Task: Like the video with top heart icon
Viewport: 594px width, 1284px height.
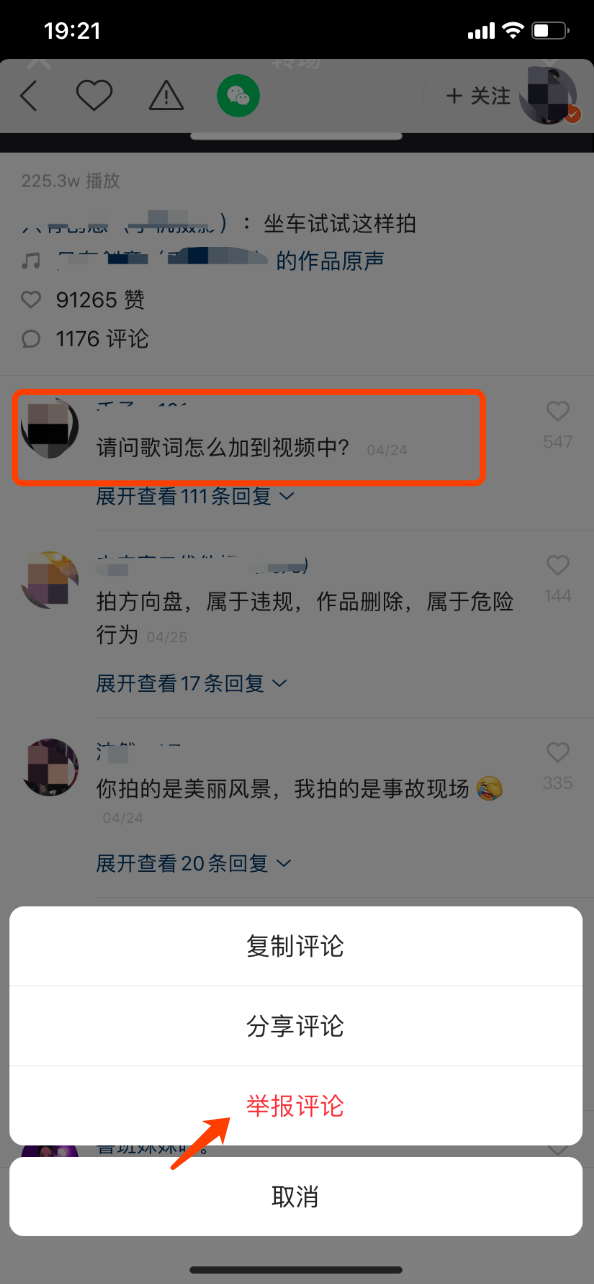Action: click(x=94, y=96)
